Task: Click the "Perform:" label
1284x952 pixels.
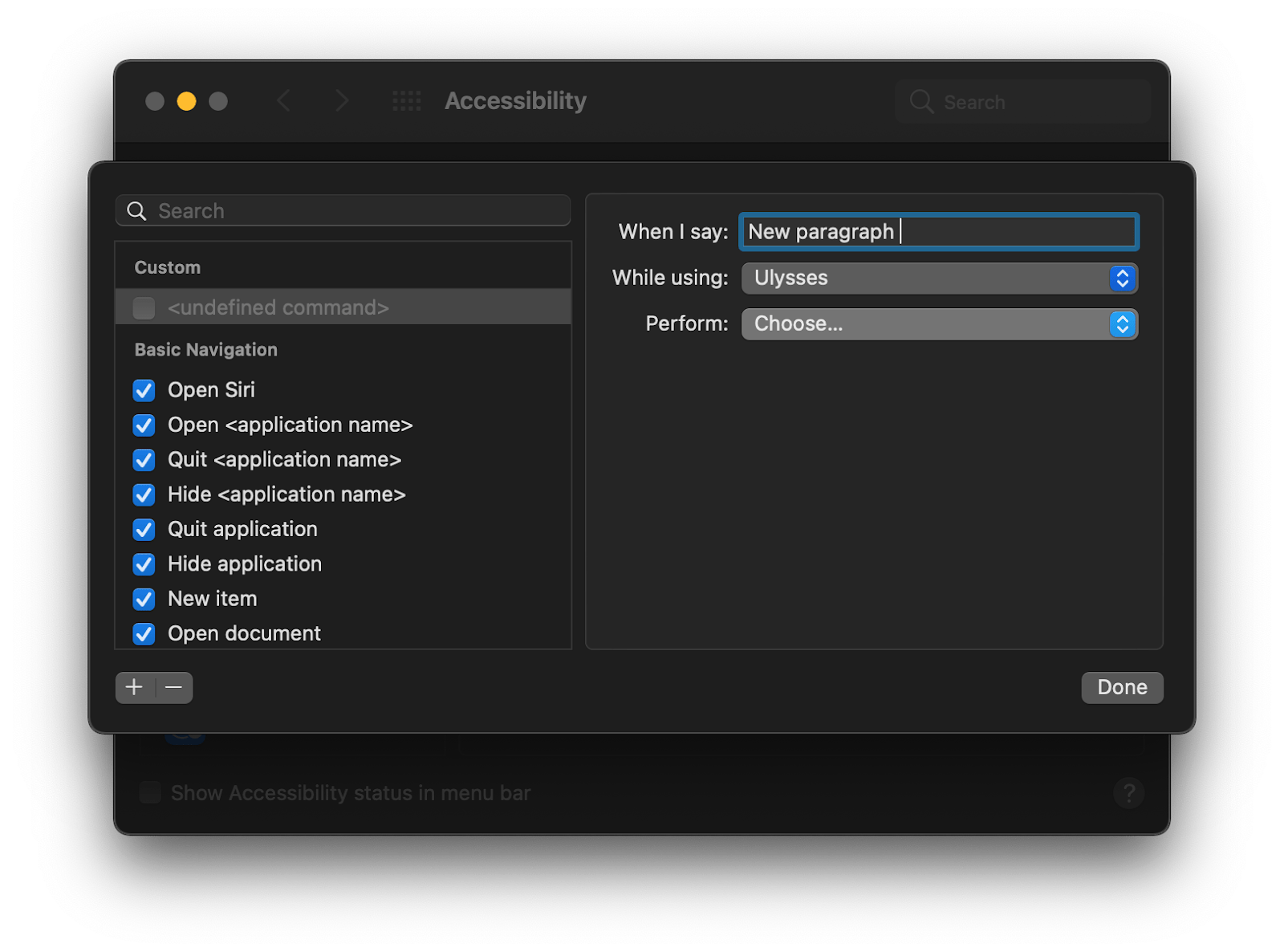Action: 687,323
